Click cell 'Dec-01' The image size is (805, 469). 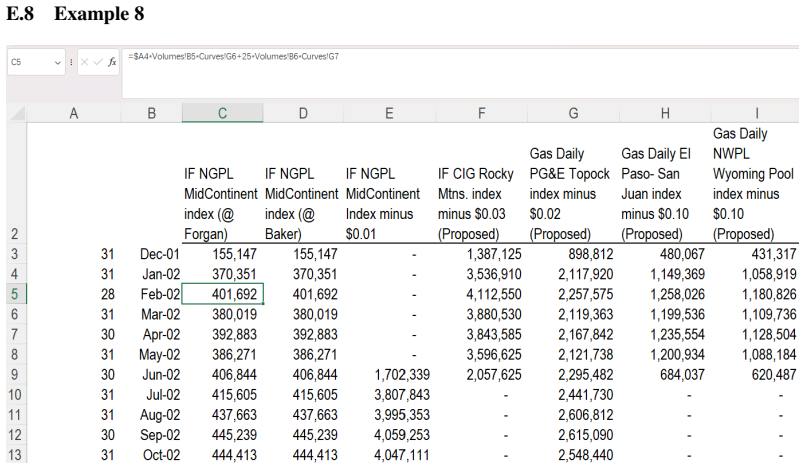point(160,254)
